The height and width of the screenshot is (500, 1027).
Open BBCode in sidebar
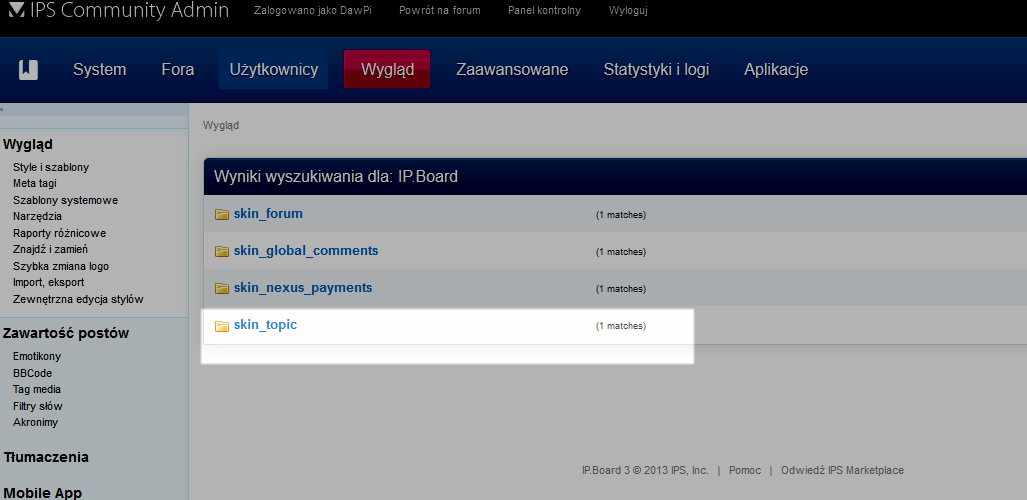[32, 373]
